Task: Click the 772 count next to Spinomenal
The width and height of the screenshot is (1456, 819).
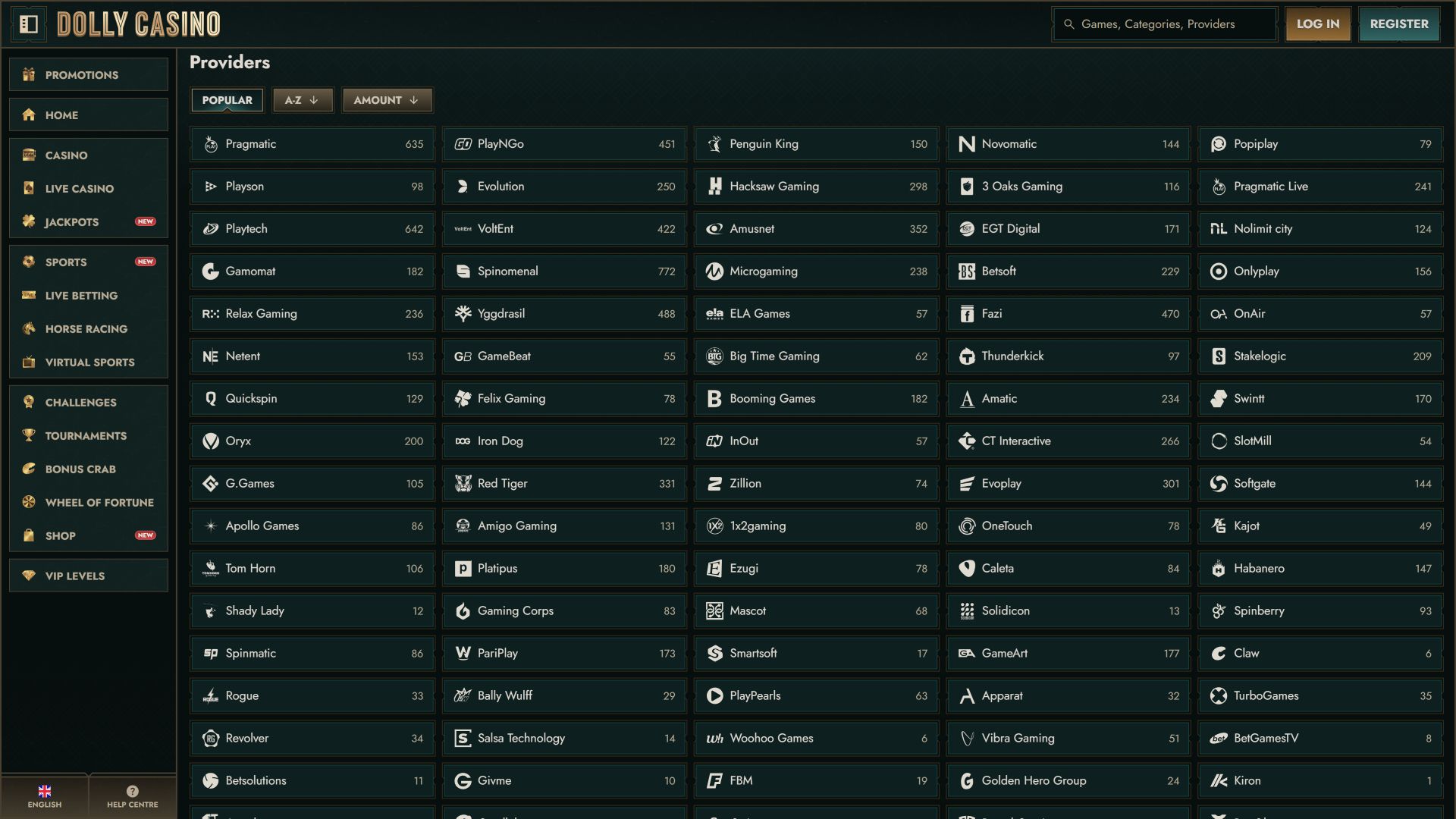Action: pyautogui.click(x=667, y=271)
